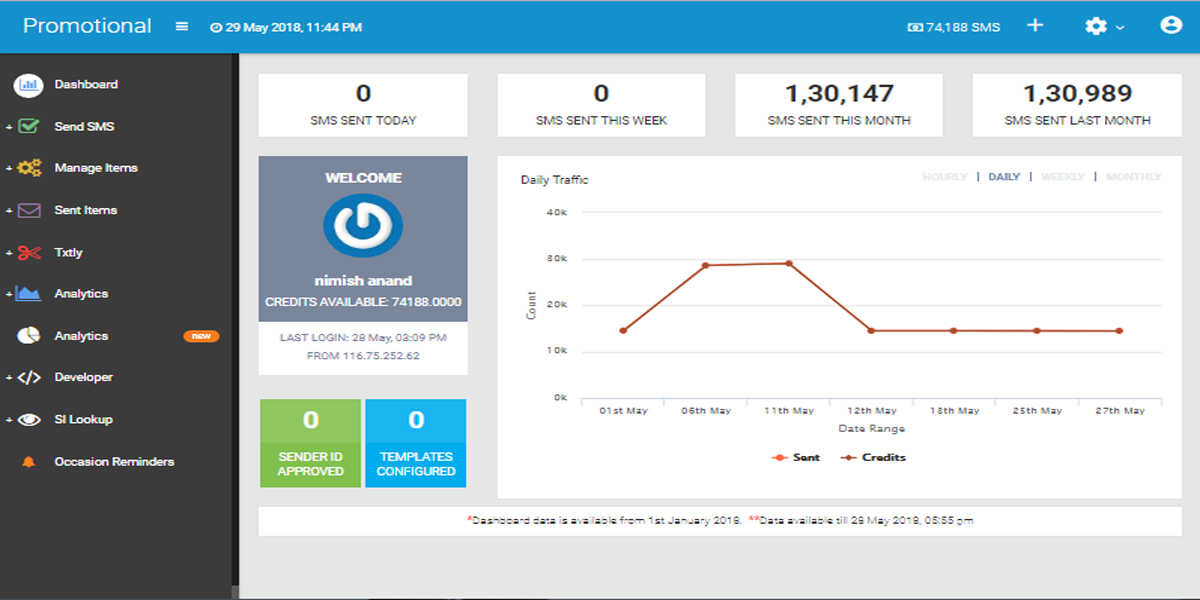Click the SI Lookup eye icon
Viewport: 1200px width, 600px height.
[x=28, y=420]
